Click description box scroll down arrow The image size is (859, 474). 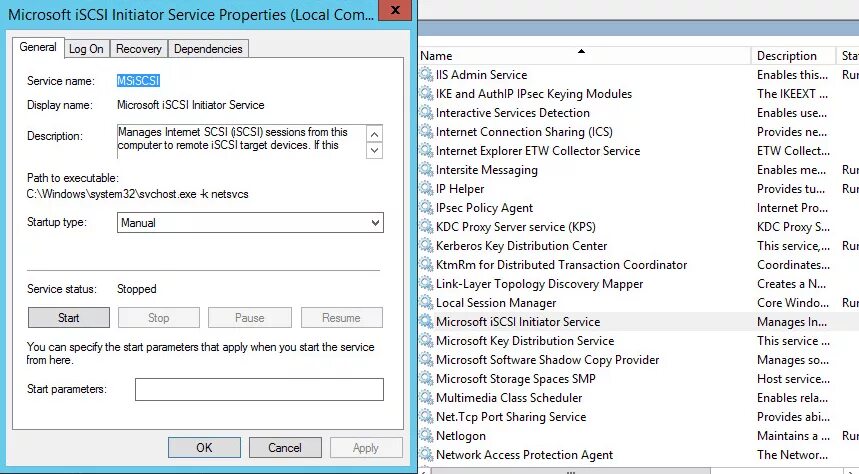(x=374, y=150)
